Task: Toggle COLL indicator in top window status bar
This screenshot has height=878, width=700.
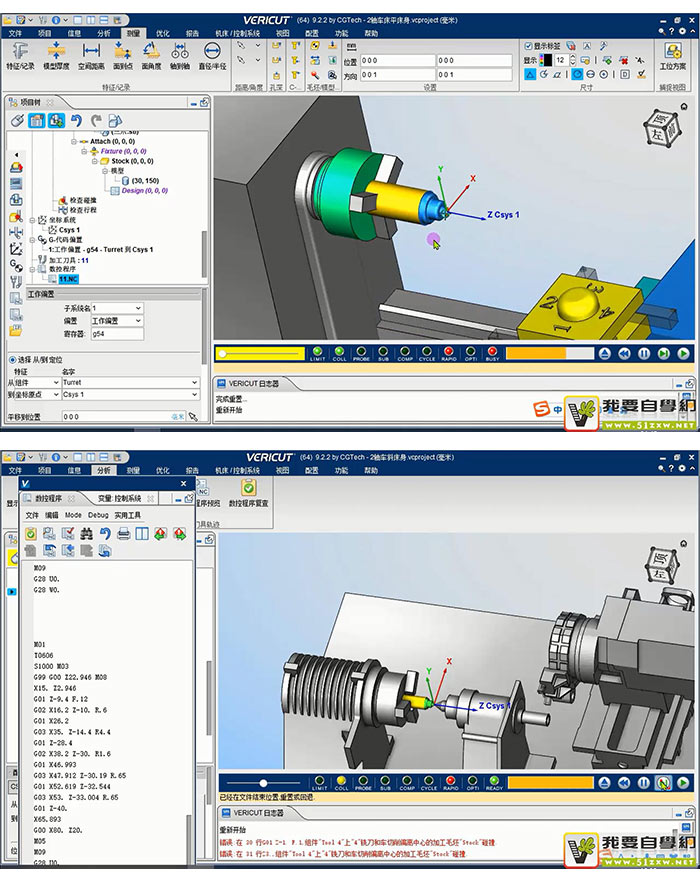Action: 339,353
